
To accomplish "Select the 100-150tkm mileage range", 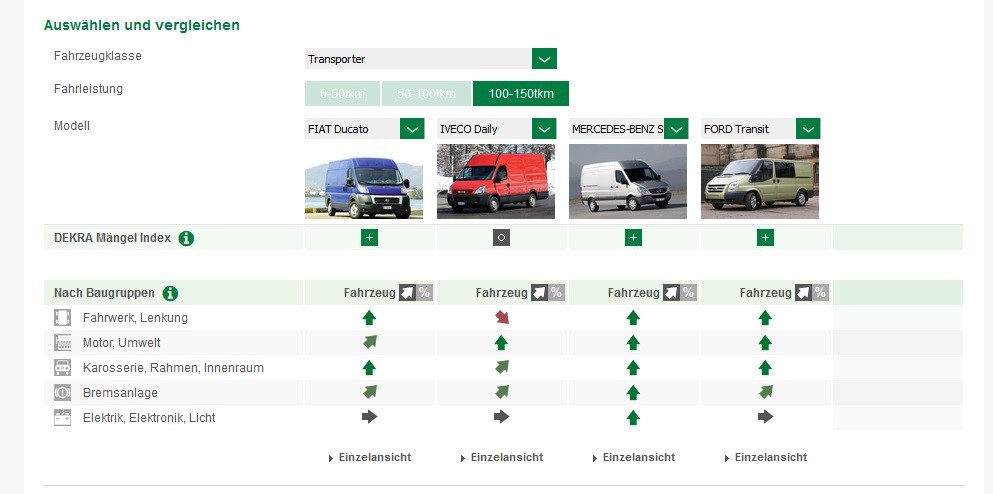I will (x=521, y=94).
